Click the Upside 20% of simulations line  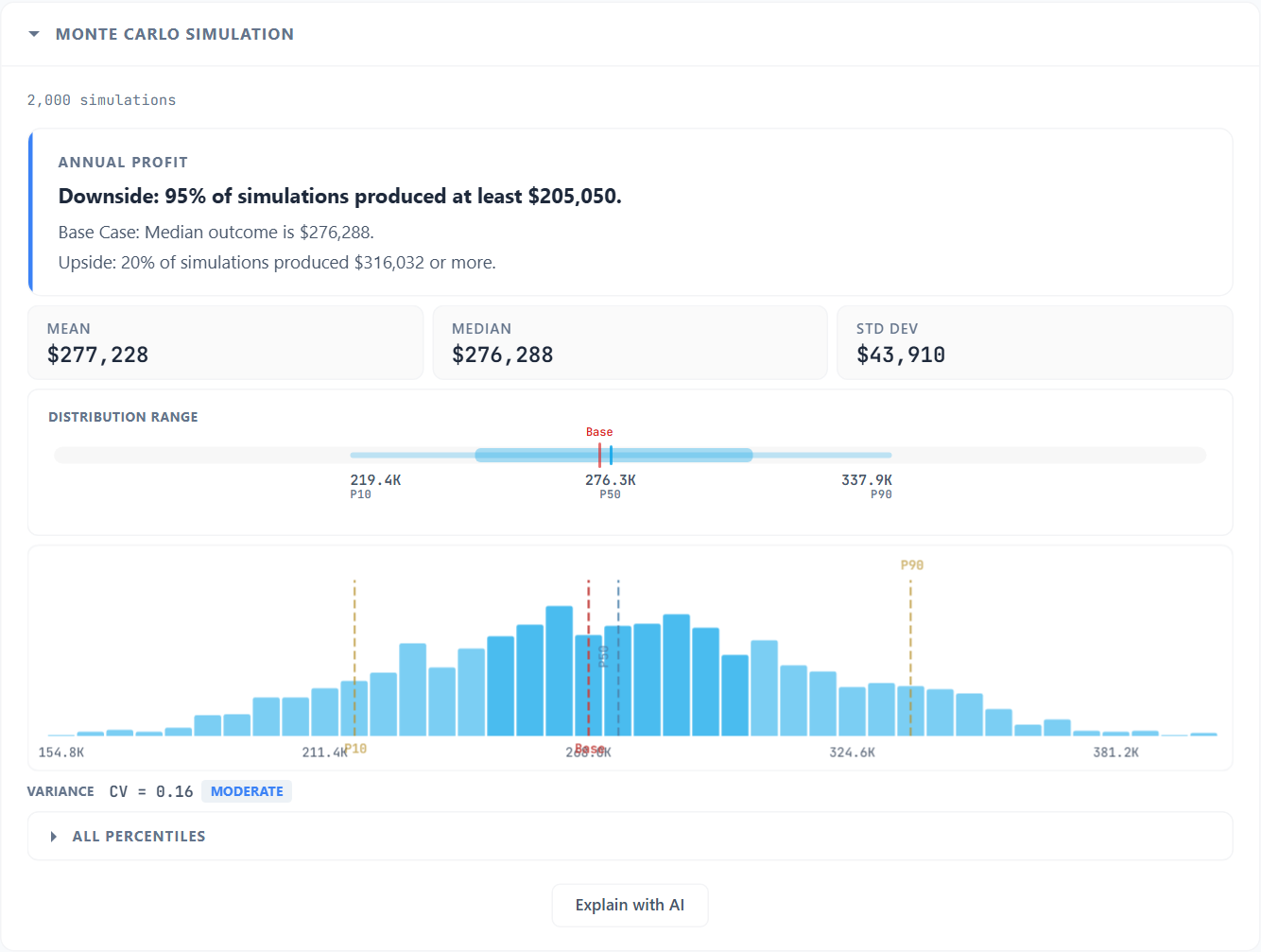tap(277, 263)
